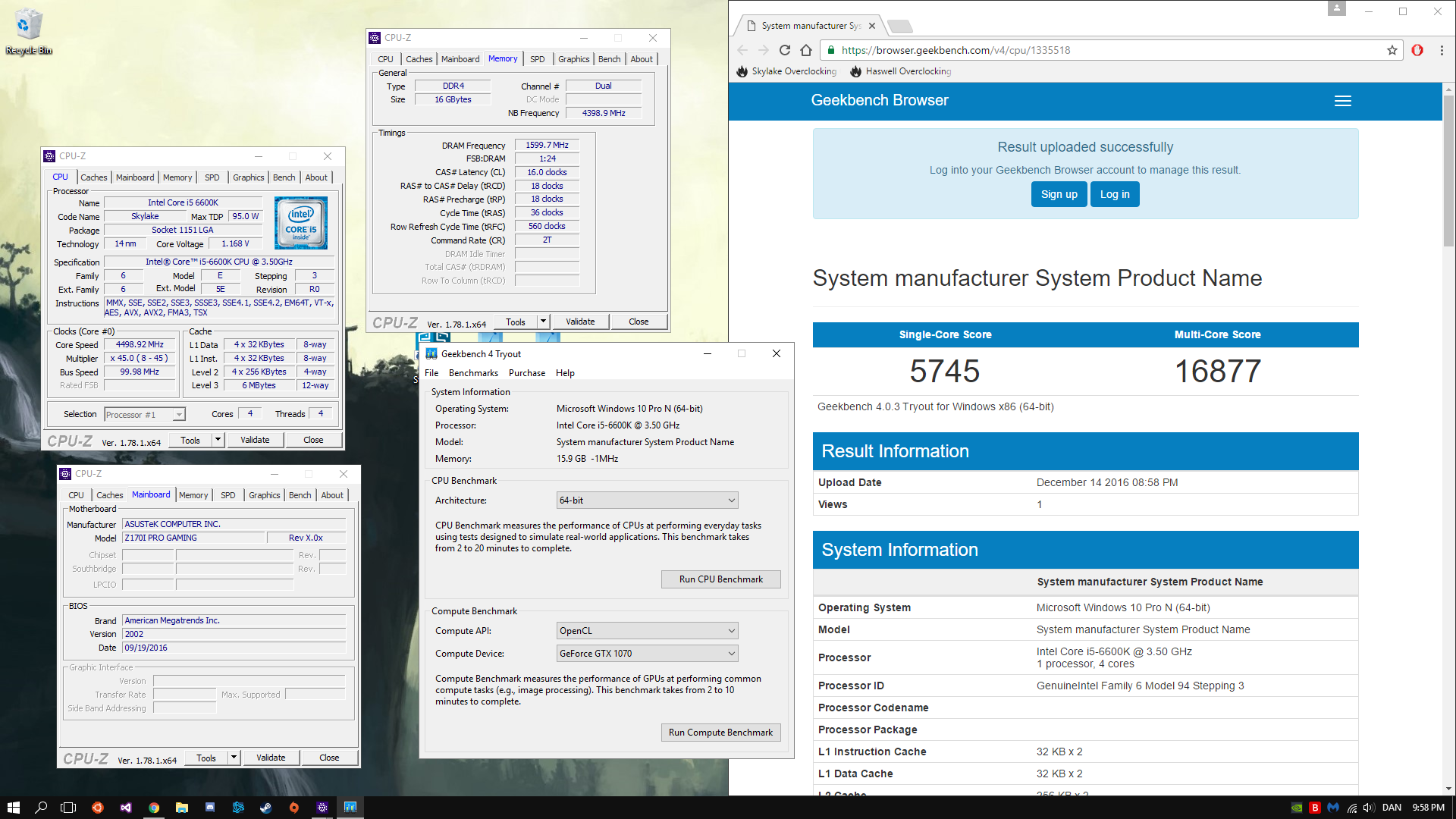Open the Geekbench Browser hamburger menu
This screenshot has height=819, width=1456.
click(1343, 101)
